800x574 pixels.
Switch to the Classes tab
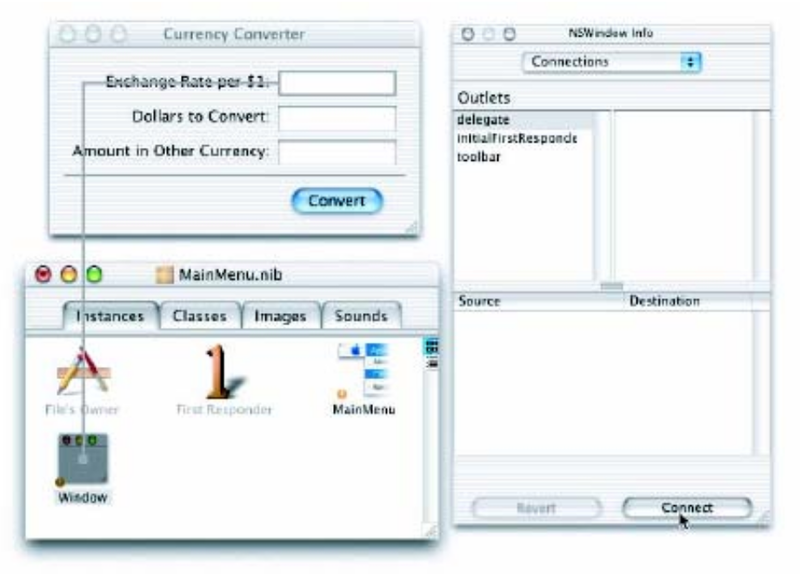(199, 315)
